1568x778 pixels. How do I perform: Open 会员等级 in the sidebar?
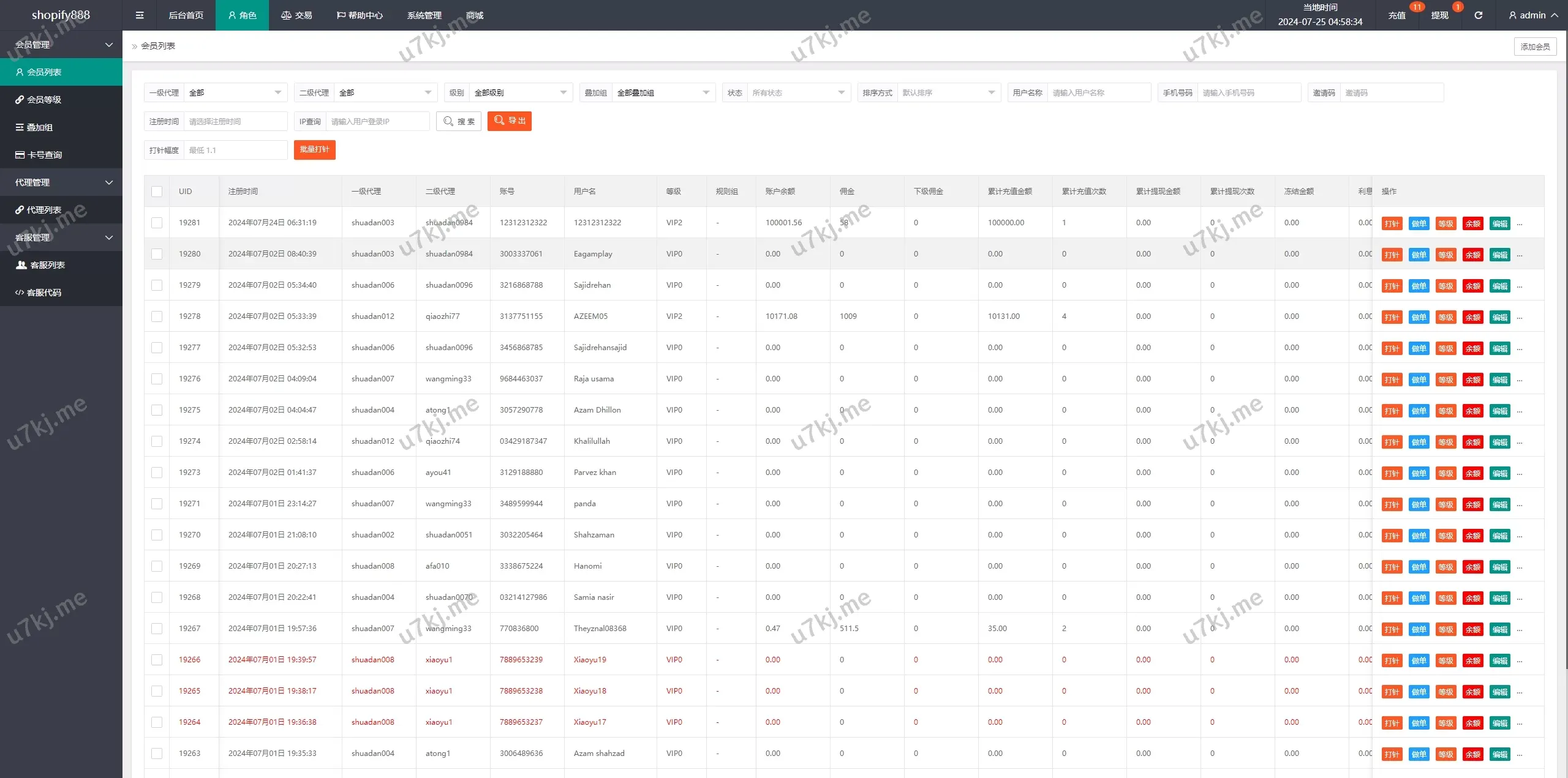tap(44, 100)
